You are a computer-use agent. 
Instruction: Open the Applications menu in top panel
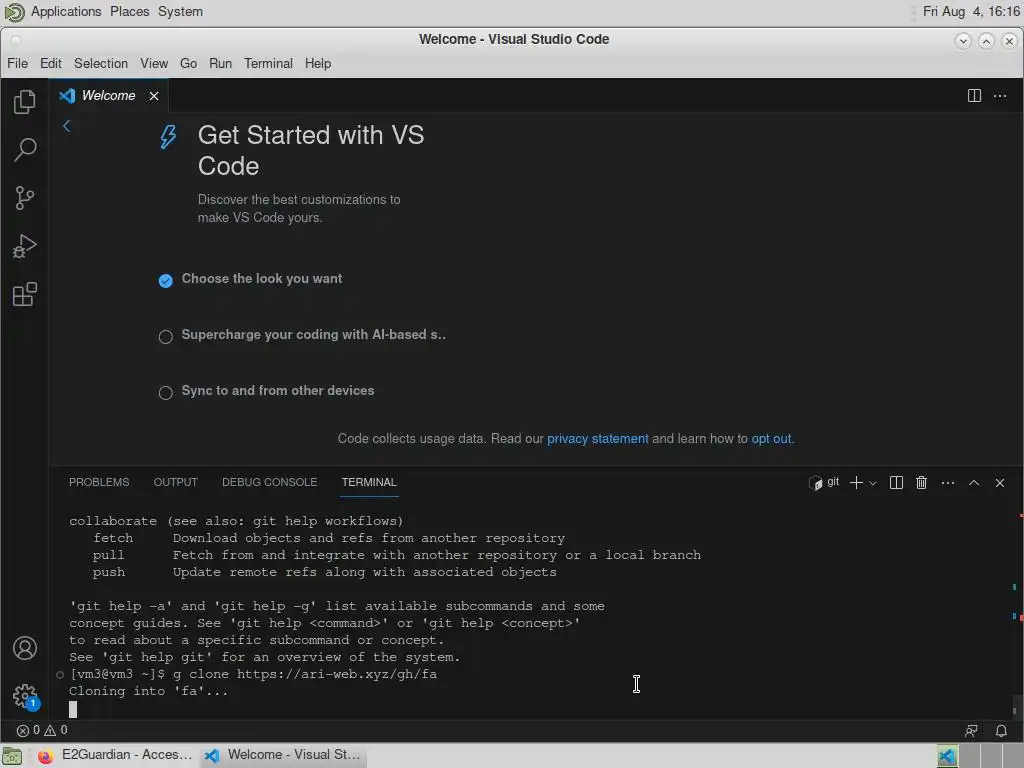coord(66,12)
